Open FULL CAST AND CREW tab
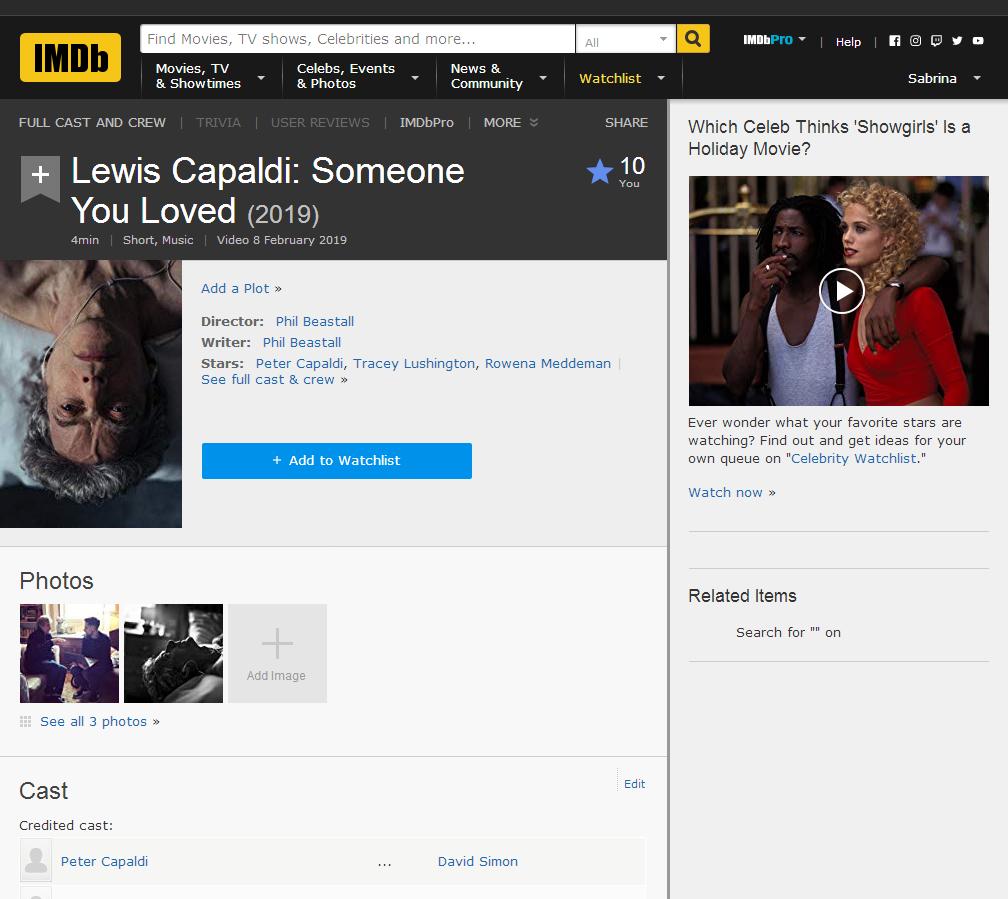Image resolution: width=1008 pixels, height=899 pixels. pyautogui.click(x=92, y=122)
